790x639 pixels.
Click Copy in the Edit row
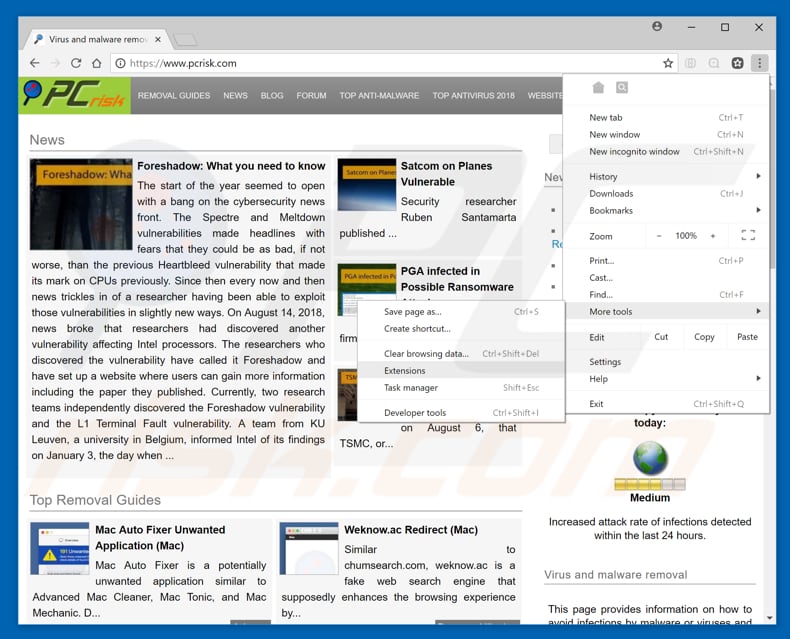pos(704,337)
